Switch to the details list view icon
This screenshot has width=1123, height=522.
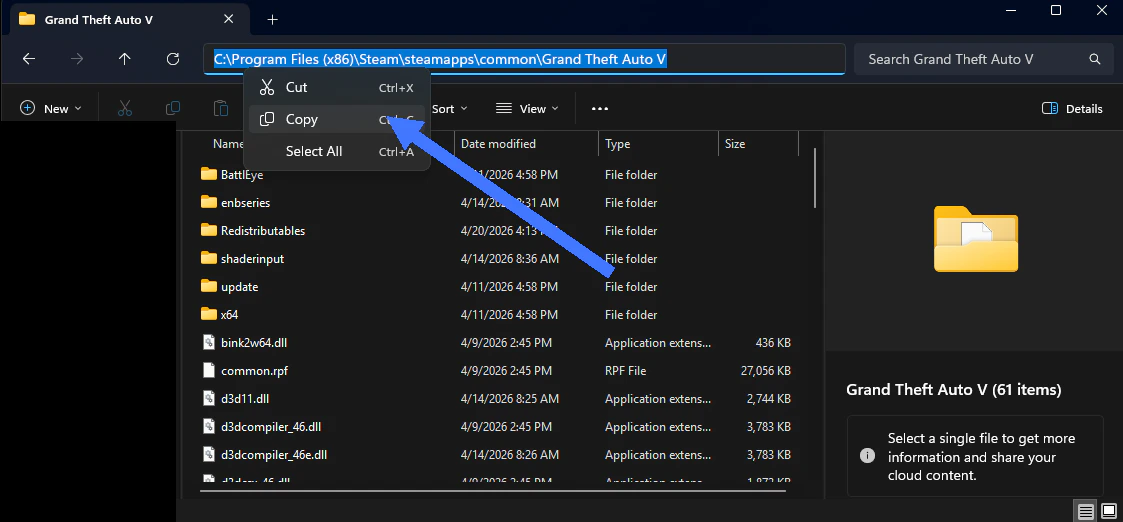click(x=1086, y=511)
